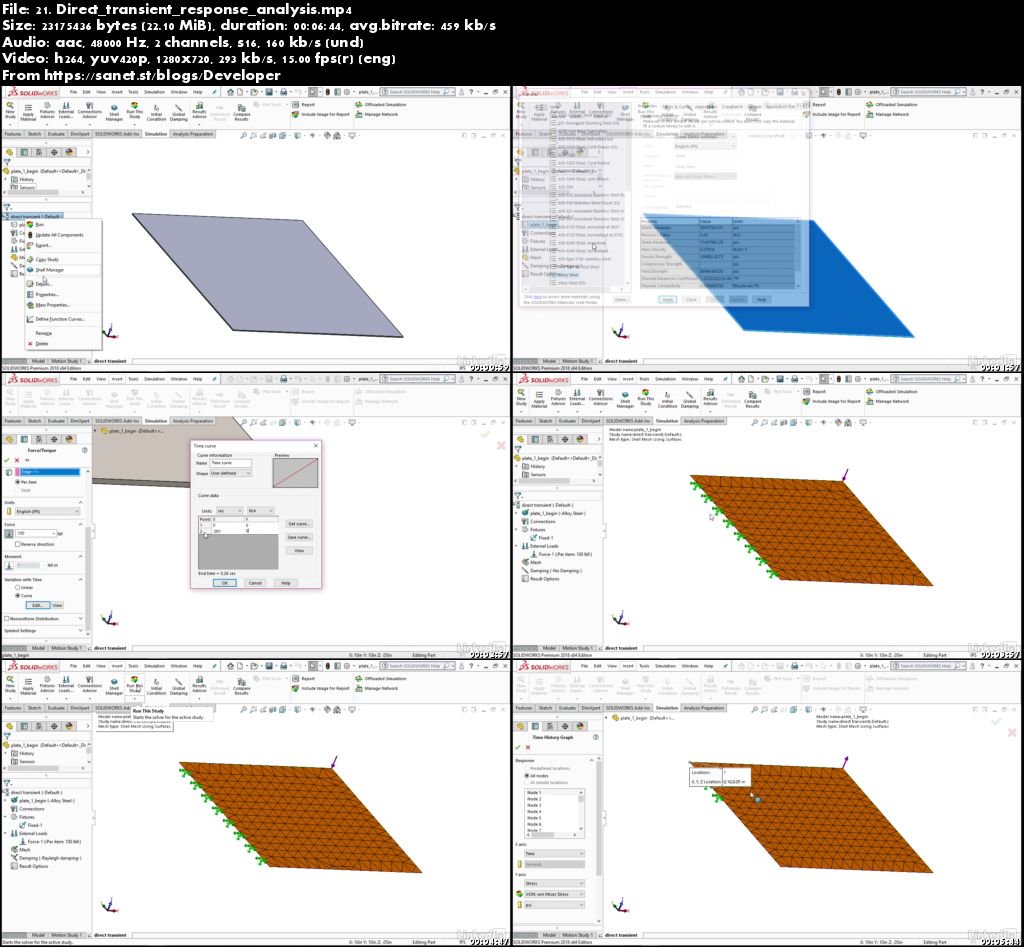Screen dimensions: 1024x947
Task: Click Get curve button in Time curve dialog
Action: coord(299,524)
